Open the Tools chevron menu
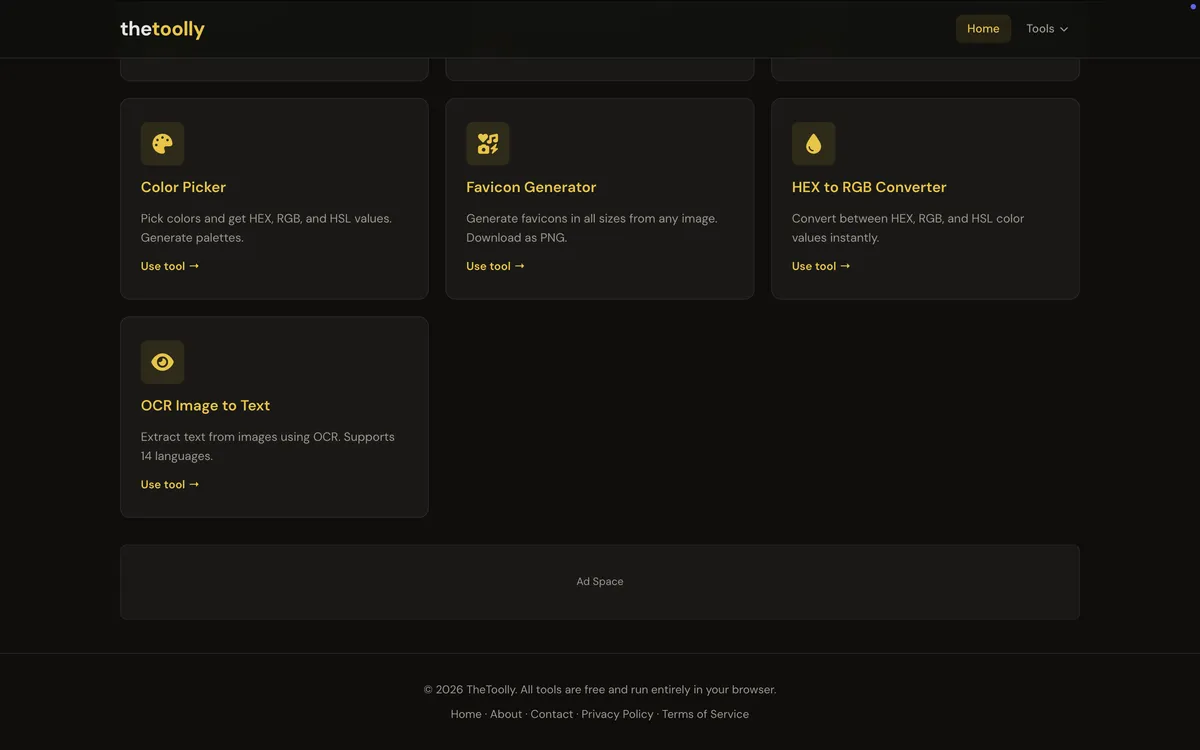Viewport: 1200px width, 750px height. [x=1063, y=29]
